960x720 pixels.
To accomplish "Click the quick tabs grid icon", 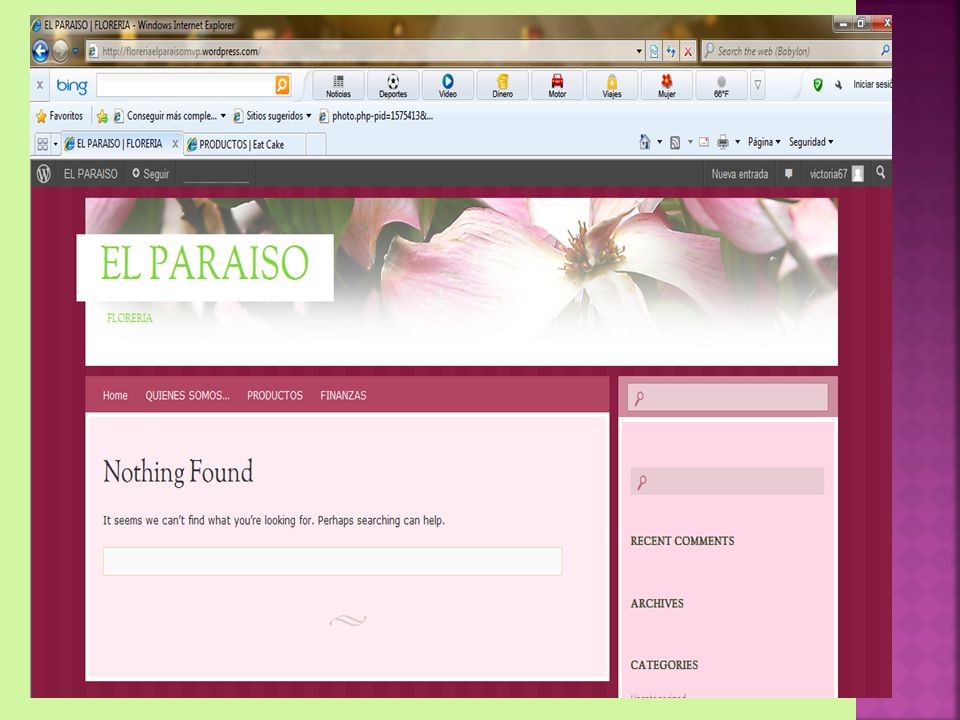I will (x=42, y=144).
